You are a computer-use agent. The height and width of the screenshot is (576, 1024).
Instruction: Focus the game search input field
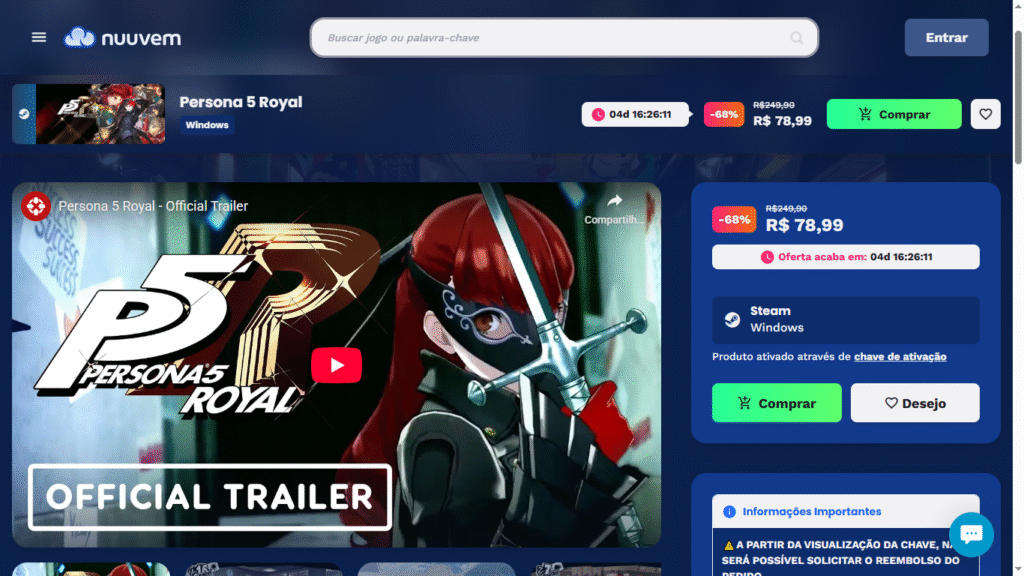point(555,38)
